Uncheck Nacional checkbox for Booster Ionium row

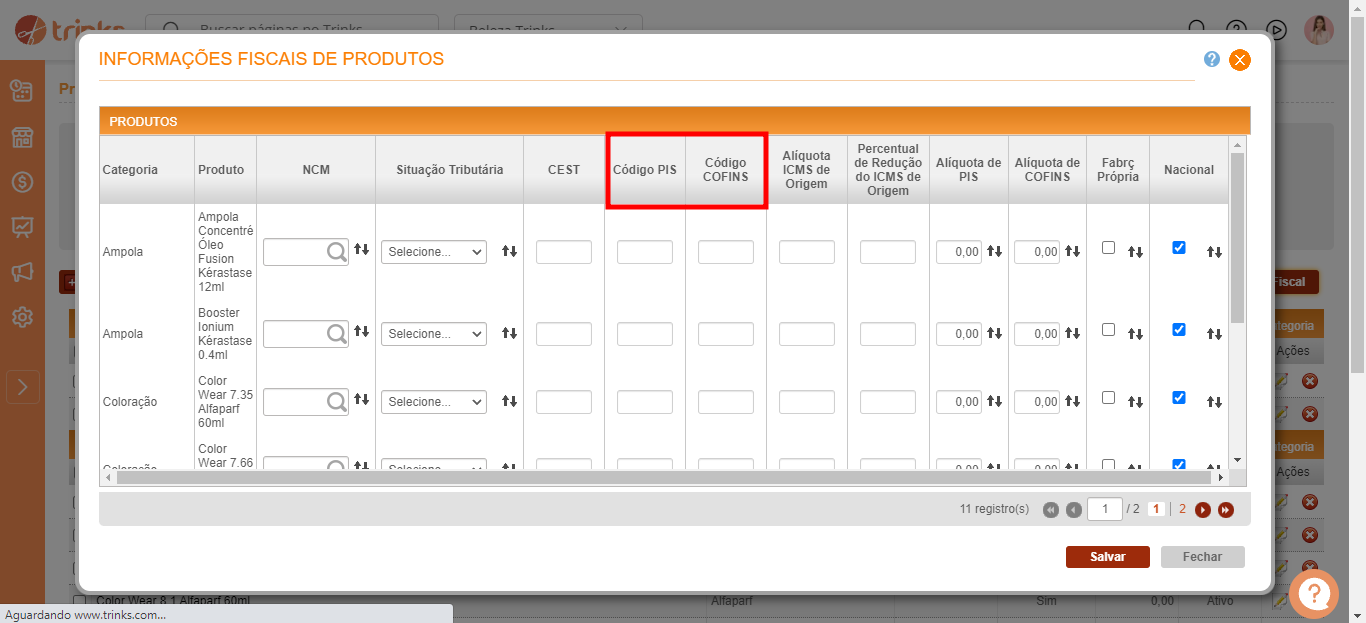pyautogui.click(x=1179, y=329)
